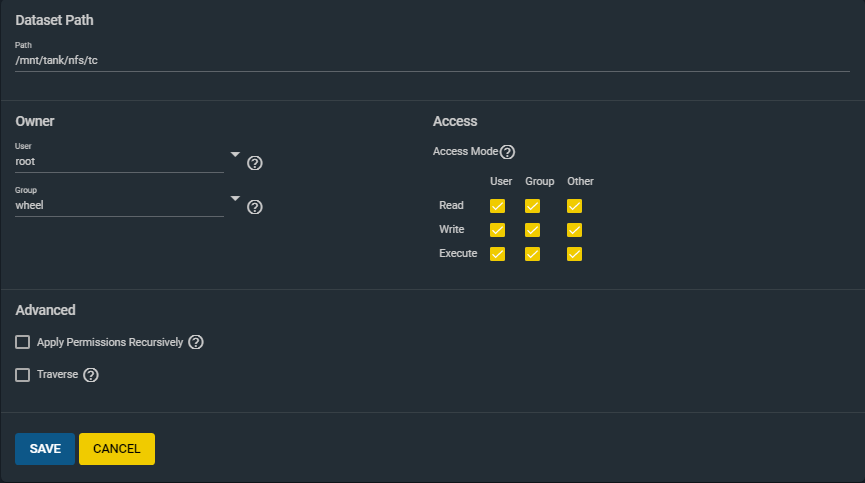Uncheck Write permission for Group
Image resolution: width=865 pixels, height=483 pixels.
coord(532,230)
